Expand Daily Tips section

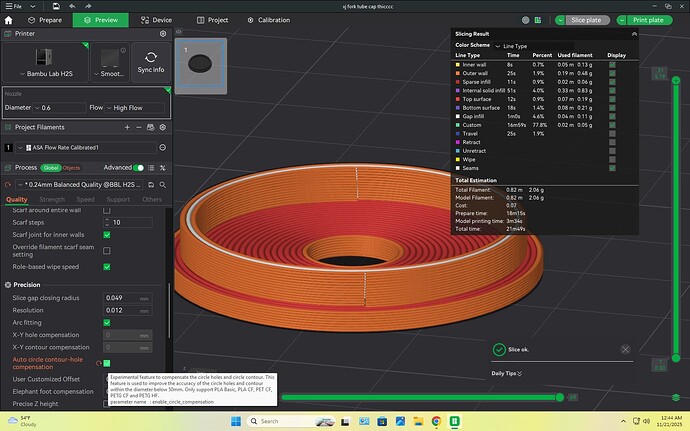506,373
